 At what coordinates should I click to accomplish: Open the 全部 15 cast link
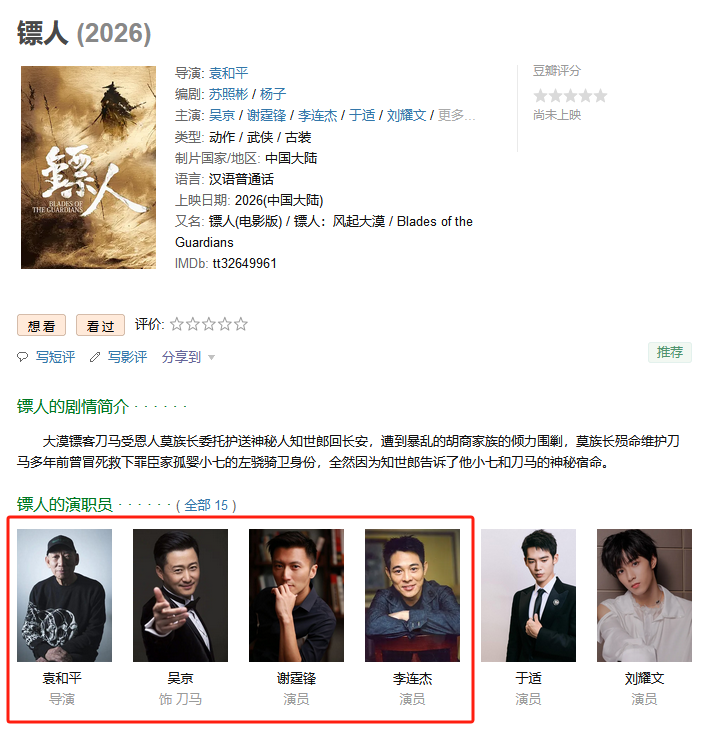coord(206,505)
